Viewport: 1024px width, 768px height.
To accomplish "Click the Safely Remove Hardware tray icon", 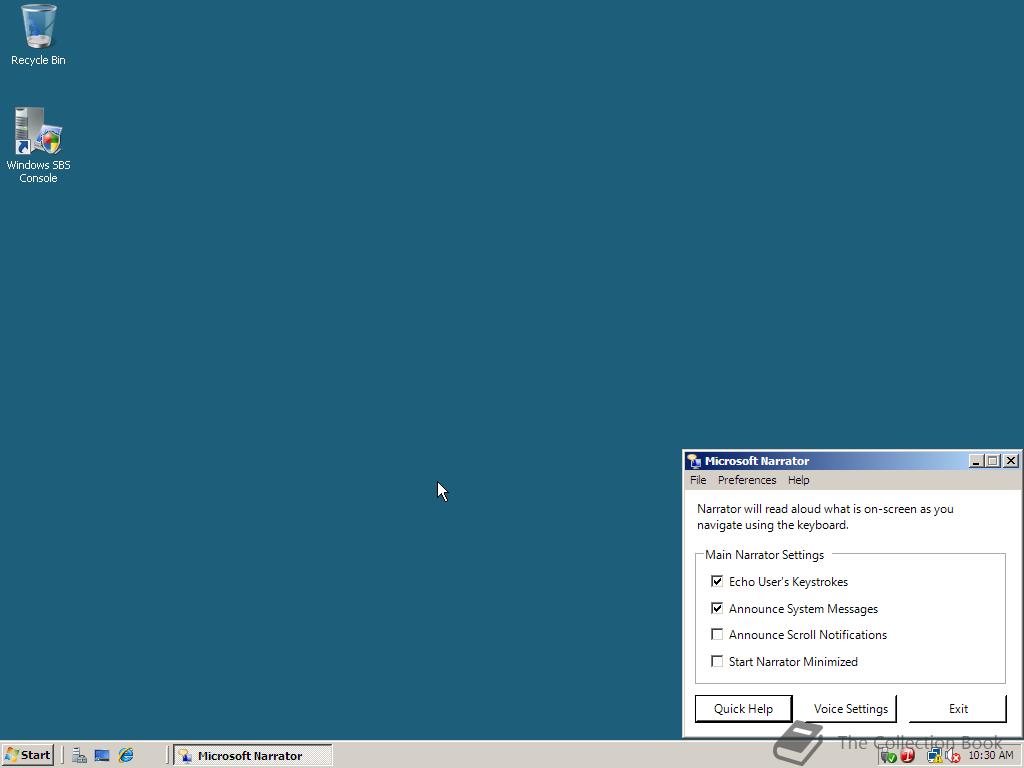I will (888, 756).
